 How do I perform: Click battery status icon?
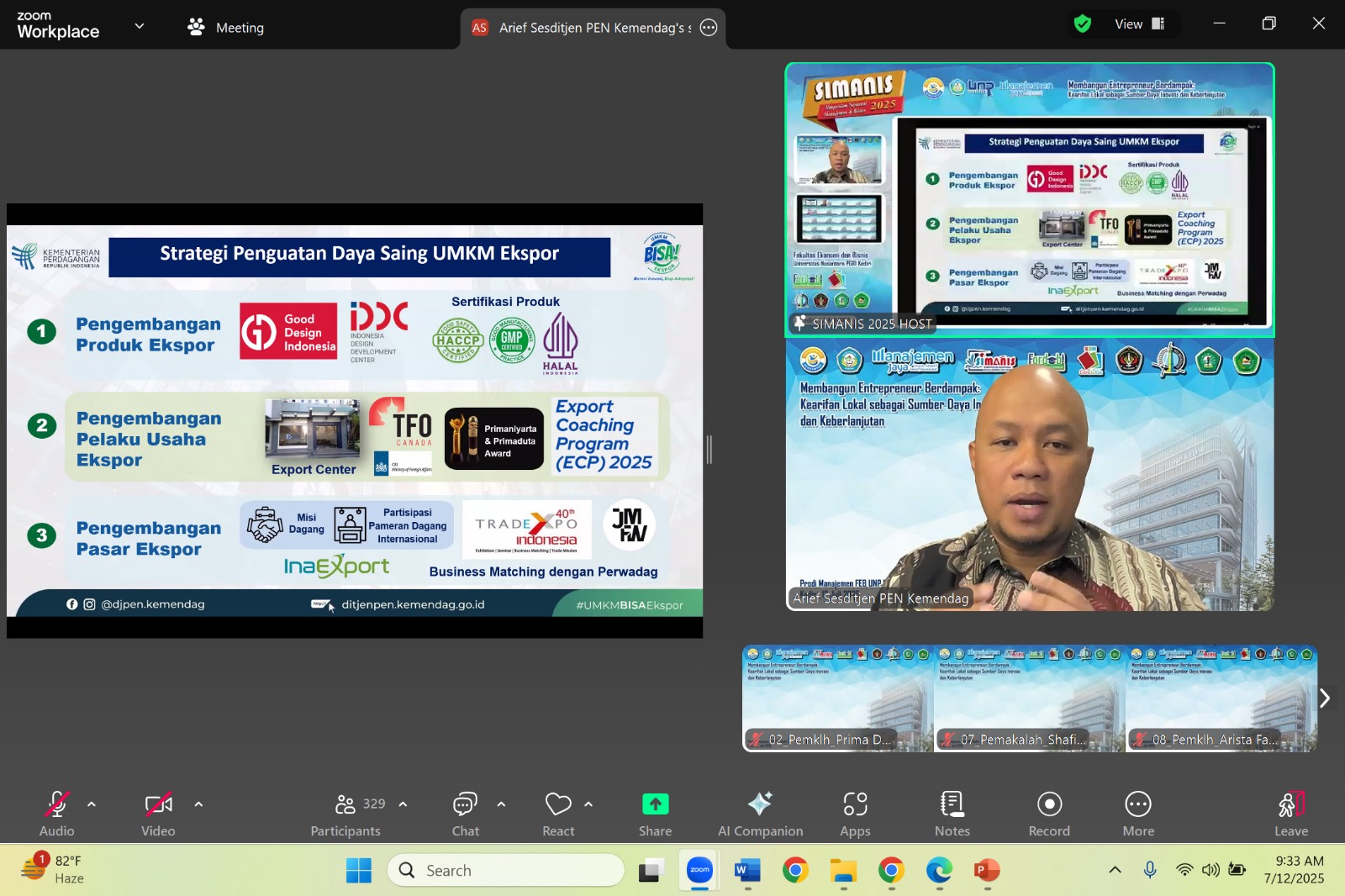click(x=1237, y=870)
